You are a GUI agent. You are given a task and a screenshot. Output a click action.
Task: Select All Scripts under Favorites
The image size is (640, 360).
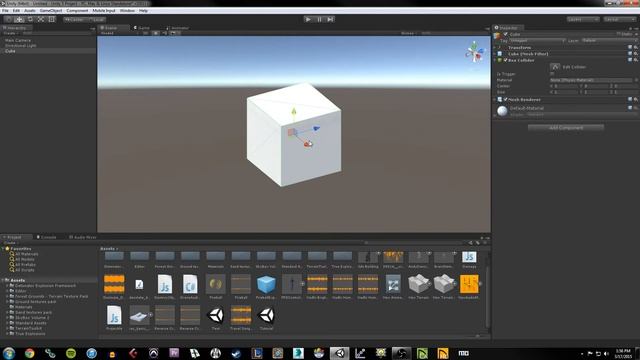point(24,270)
